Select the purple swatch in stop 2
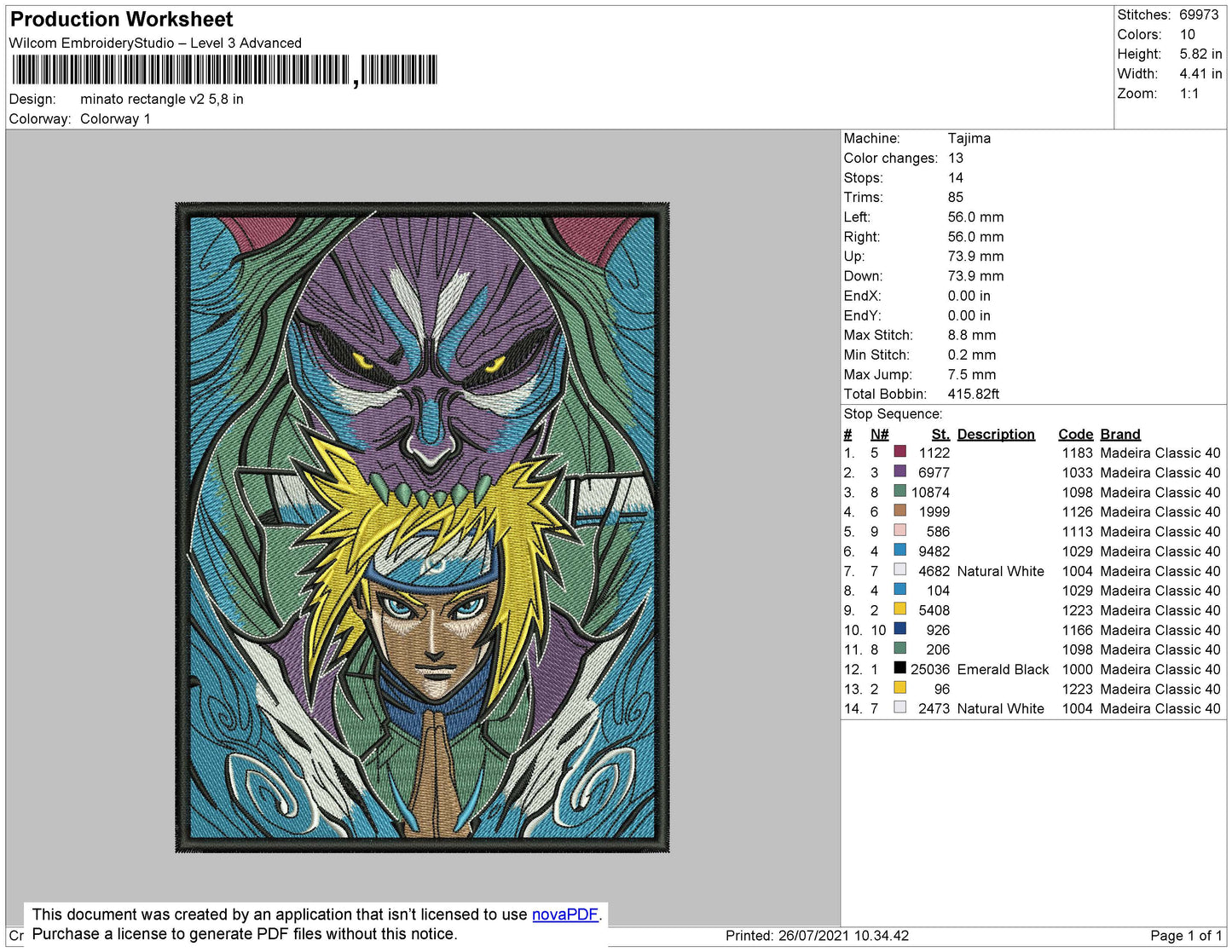The image size is (1232, 952). point(899,471)
